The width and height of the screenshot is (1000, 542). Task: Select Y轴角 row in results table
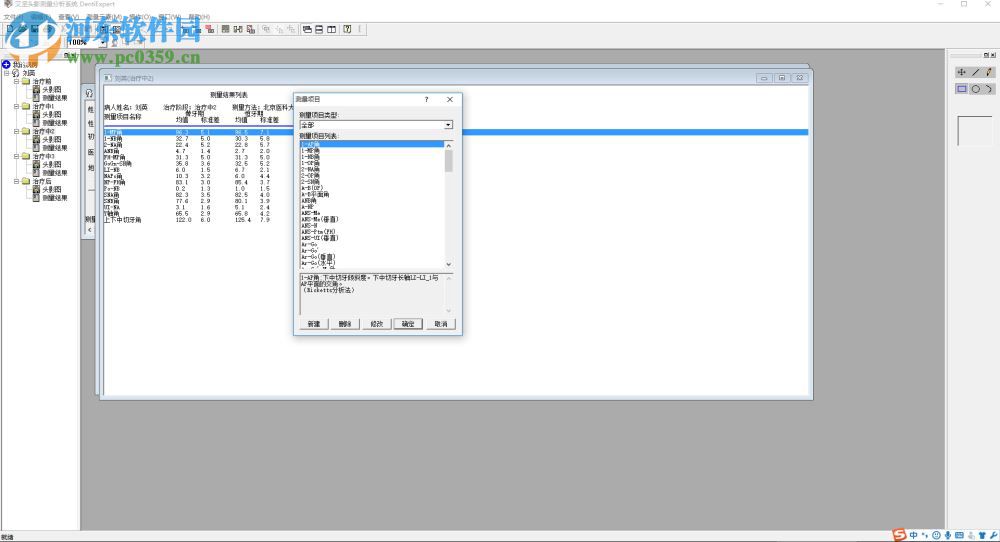[198, 214]
